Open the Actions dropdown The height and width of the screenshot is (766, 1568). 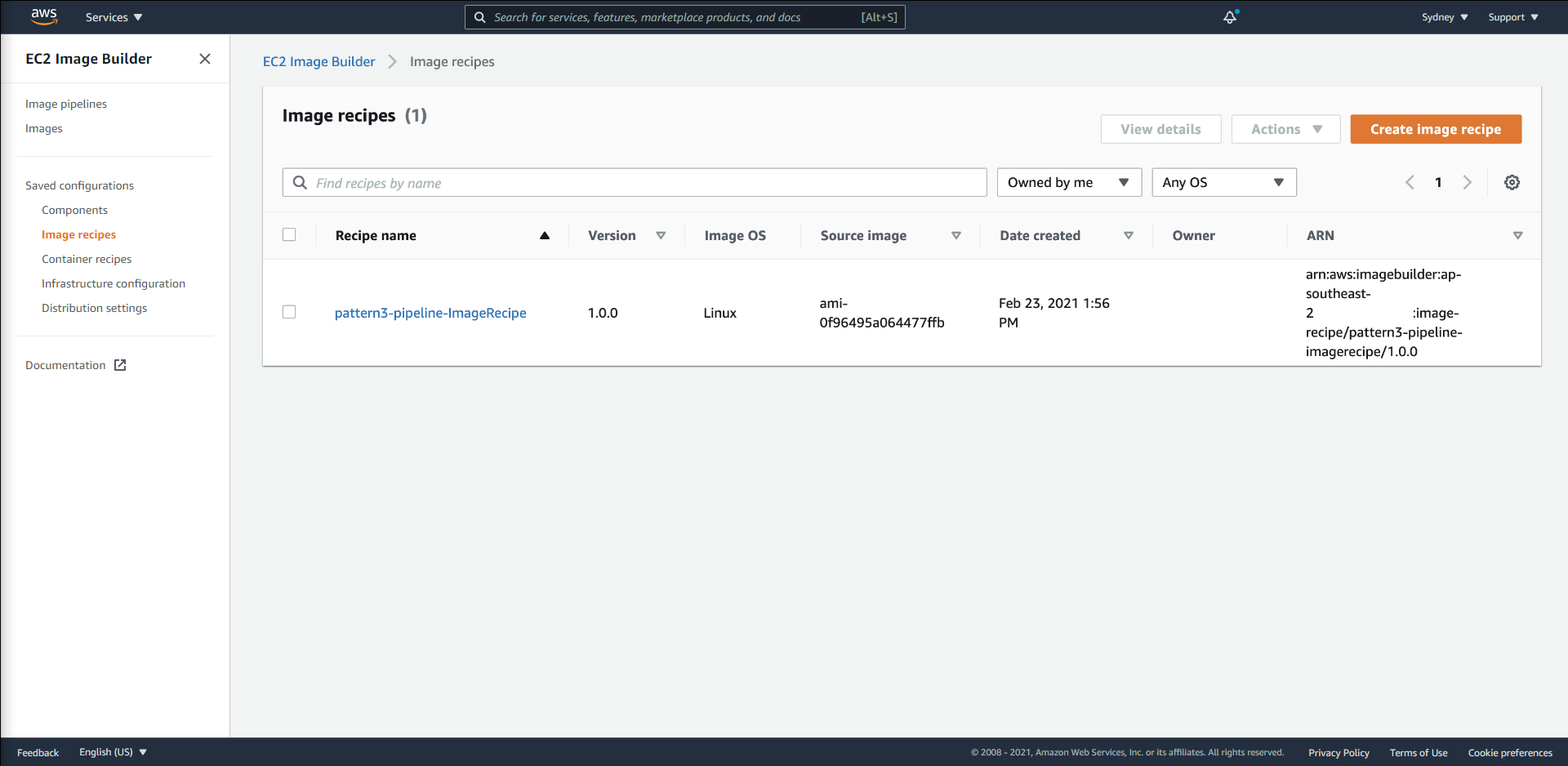click(x=1285, y=129)
